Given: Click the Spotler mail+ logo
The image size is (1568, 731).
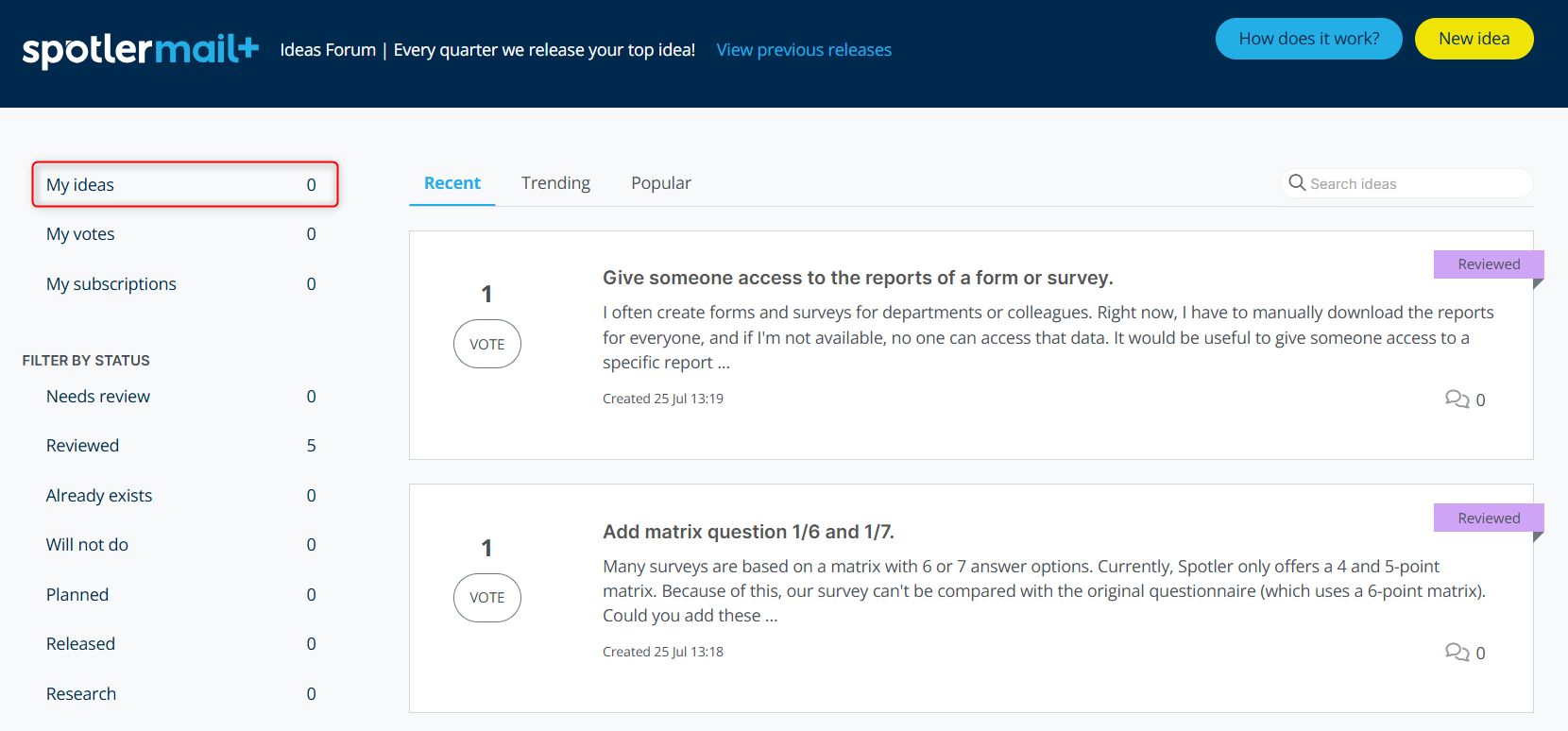Looking at the screenshot, I should pos(140,50).
